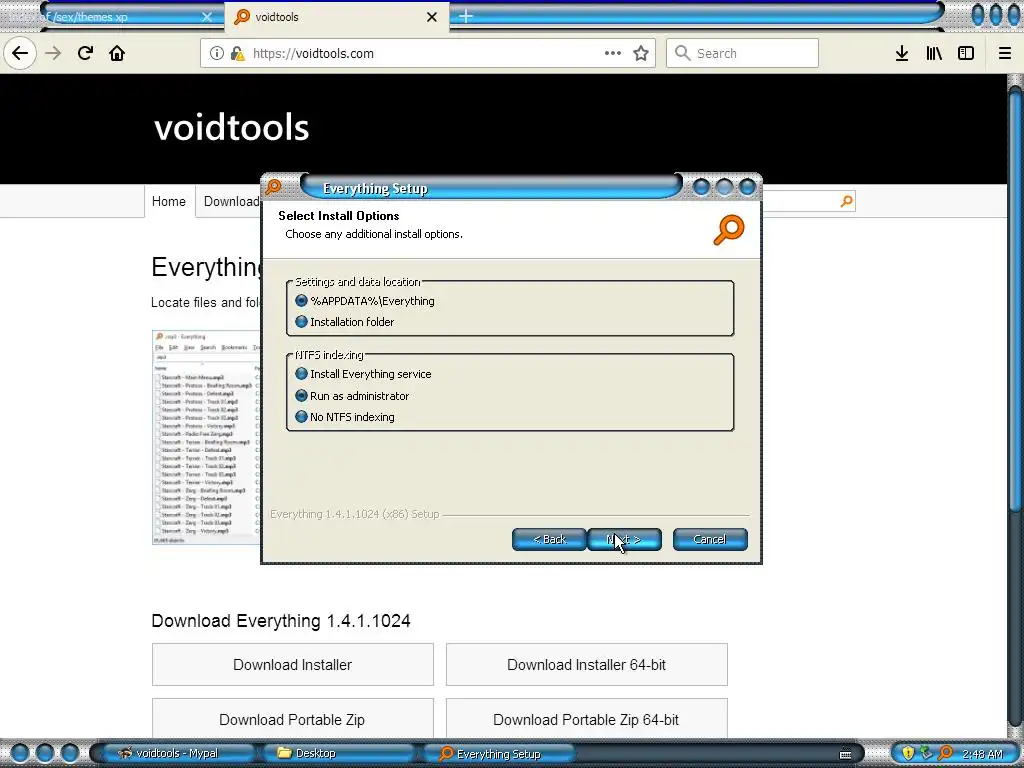Image resolution: width=1024 pixels, height=768 pixels.
Task: Click the Back button in setup
Action: [x=549, y=539]
